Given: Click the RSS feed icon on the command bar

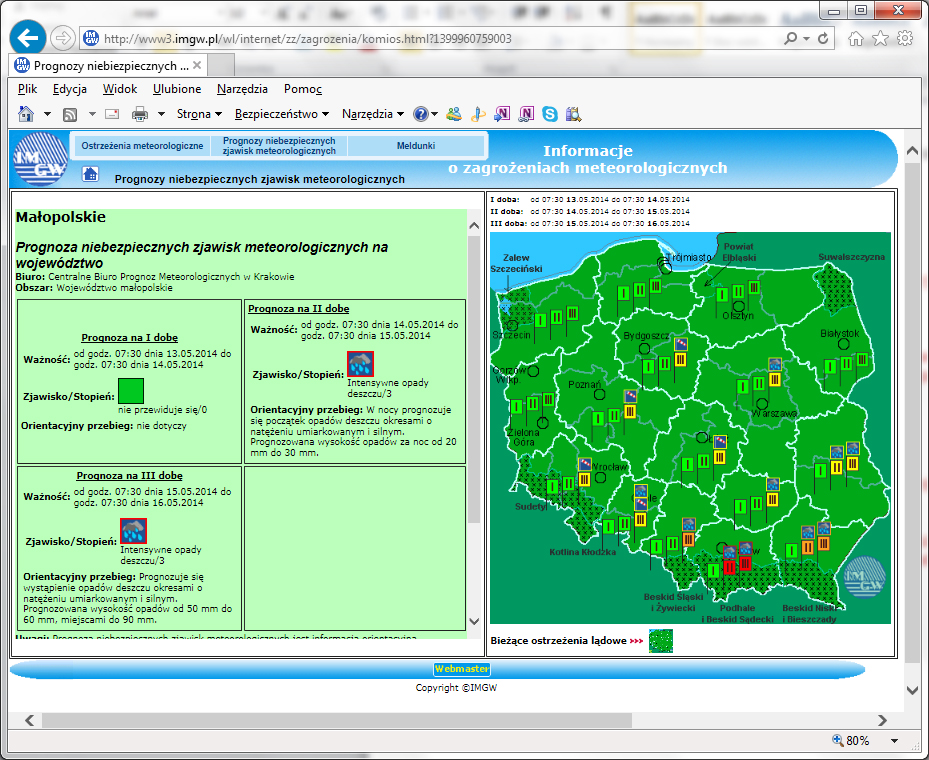Looking at the screenshot, I should click(x=69, y=114).
